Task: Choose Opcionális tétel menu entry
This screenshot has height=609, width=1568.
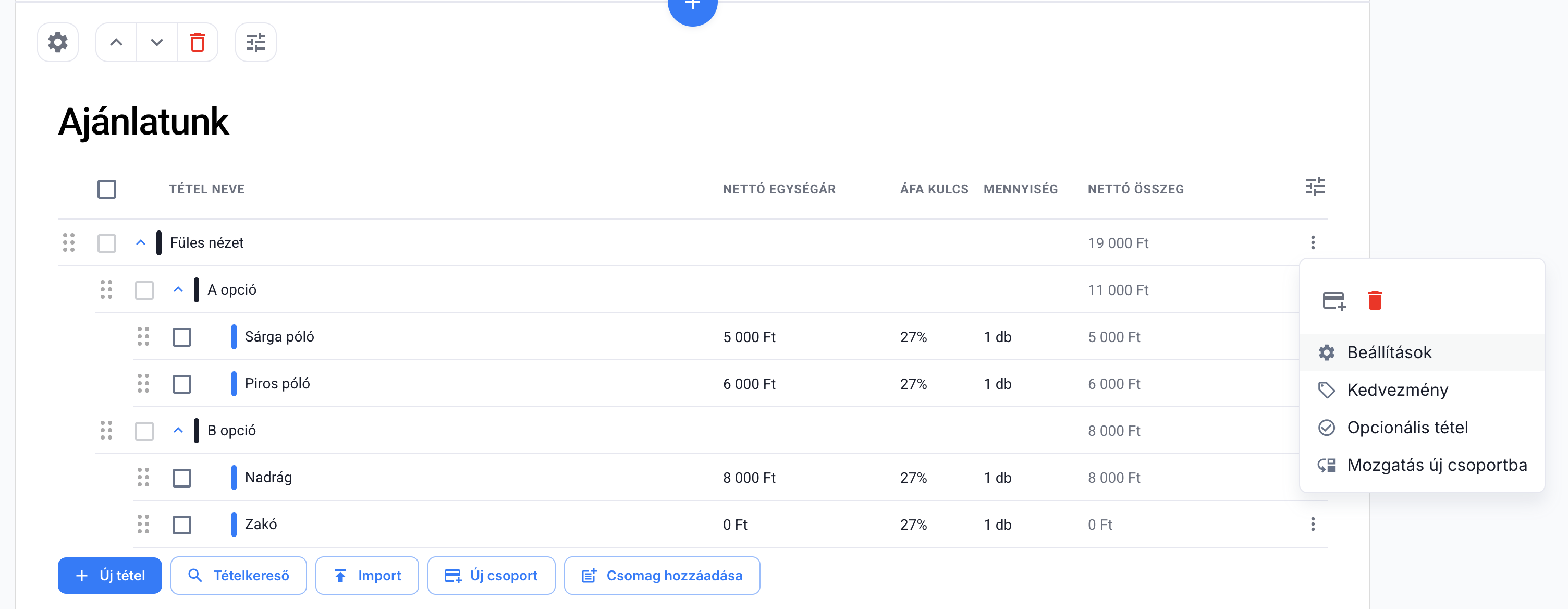Action: tap(1407, 428)
